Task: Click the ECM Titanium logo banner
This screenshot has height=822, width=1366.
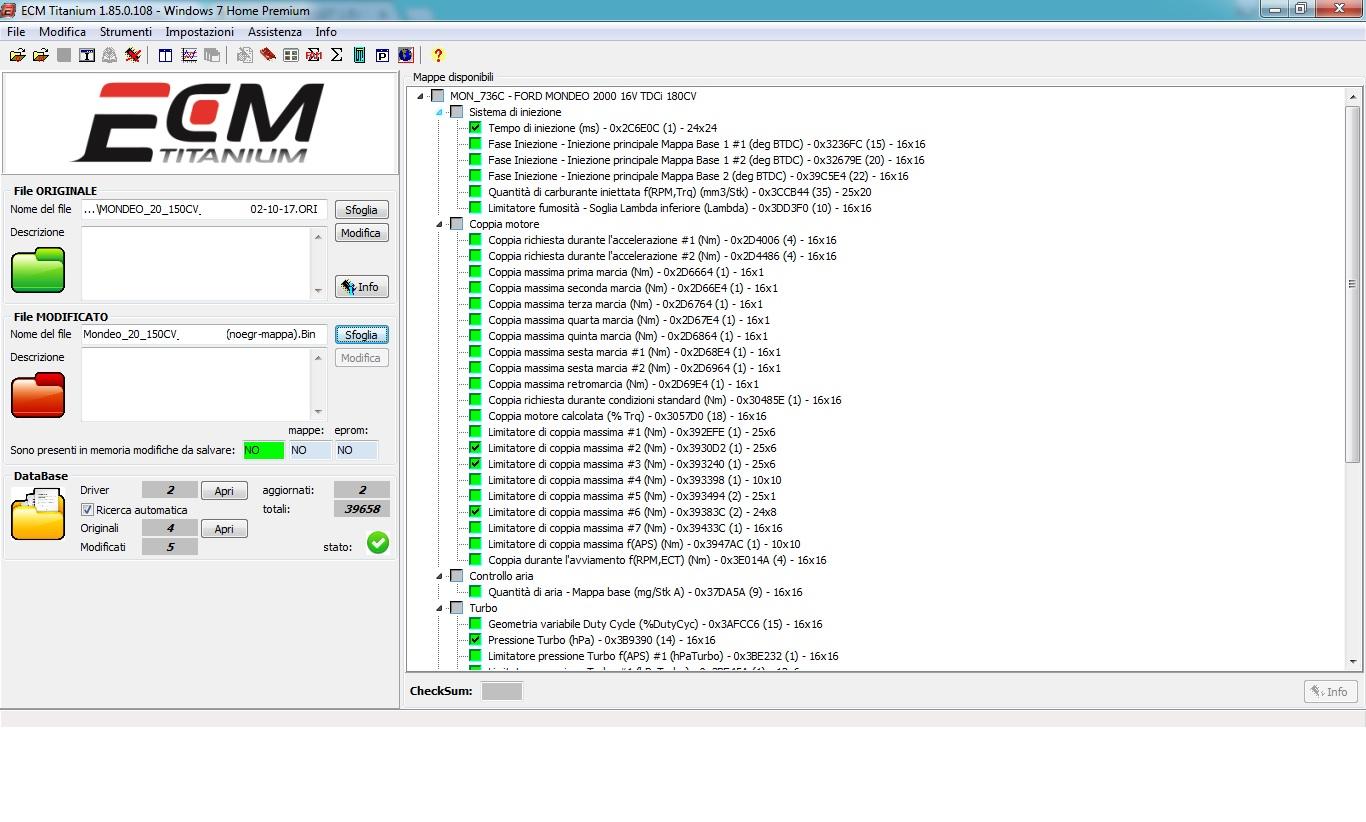Action: pyautogui.click(x=200, y=123)
